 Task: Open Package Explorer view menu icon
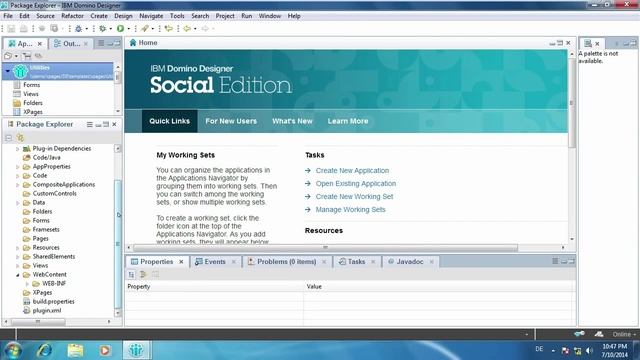tap(89, 124)
